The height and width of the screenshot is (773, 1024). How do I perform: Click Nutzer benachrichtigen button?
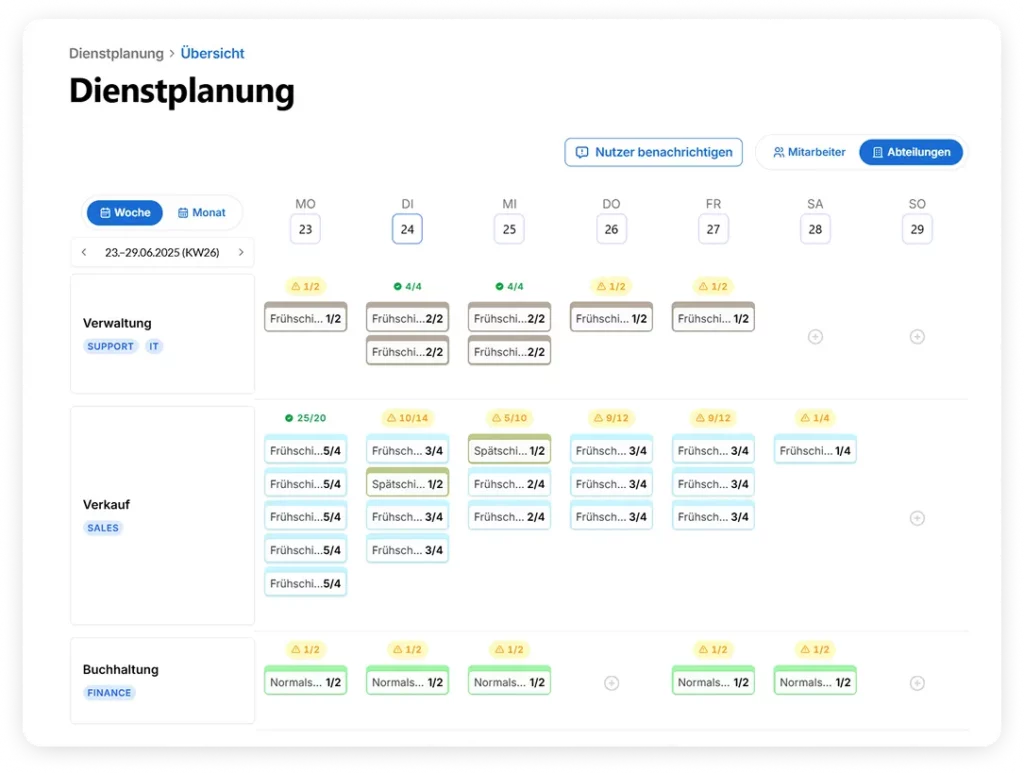[x=654, y=152]
